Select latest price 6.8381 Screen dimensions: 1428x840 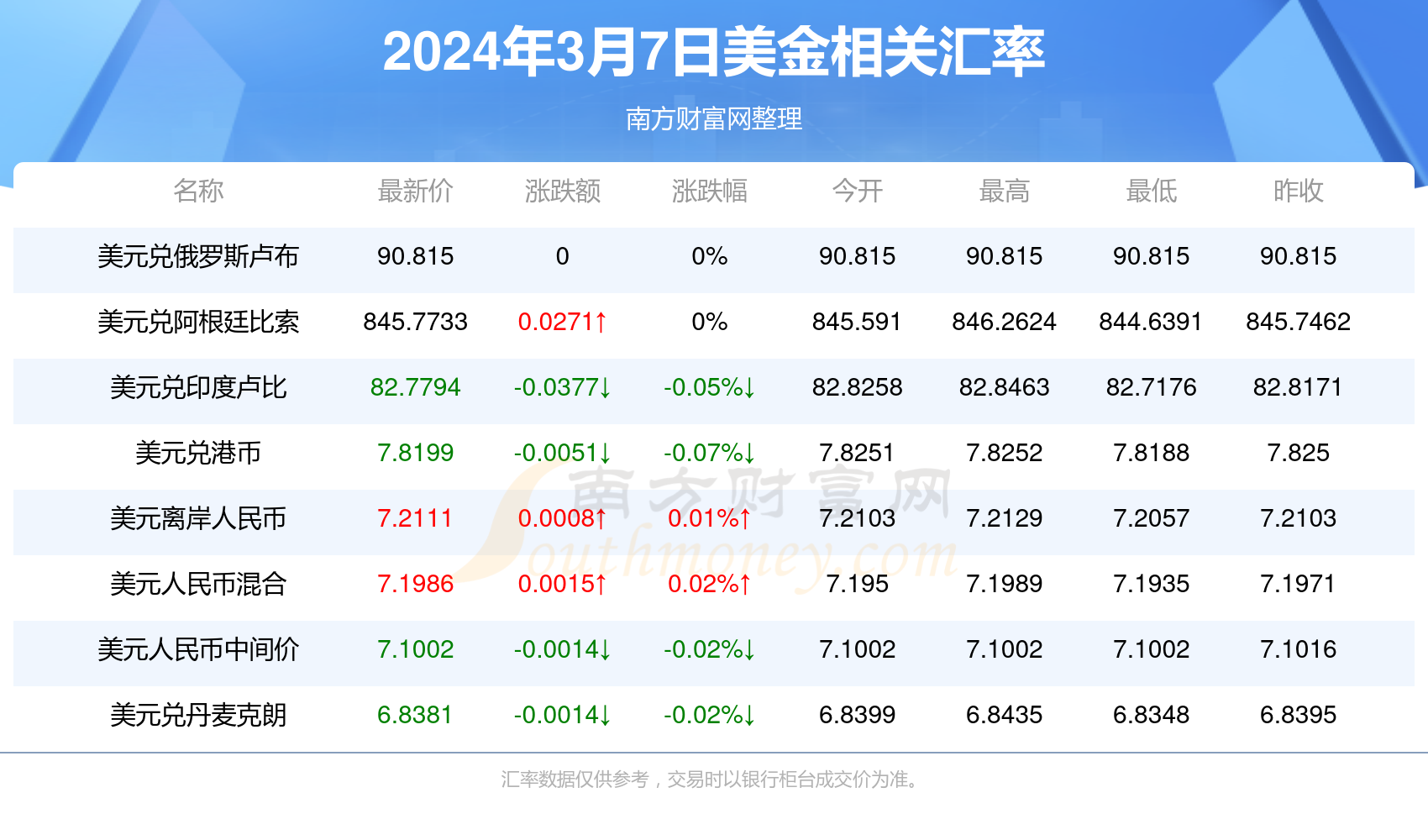(x=415, y=715)
